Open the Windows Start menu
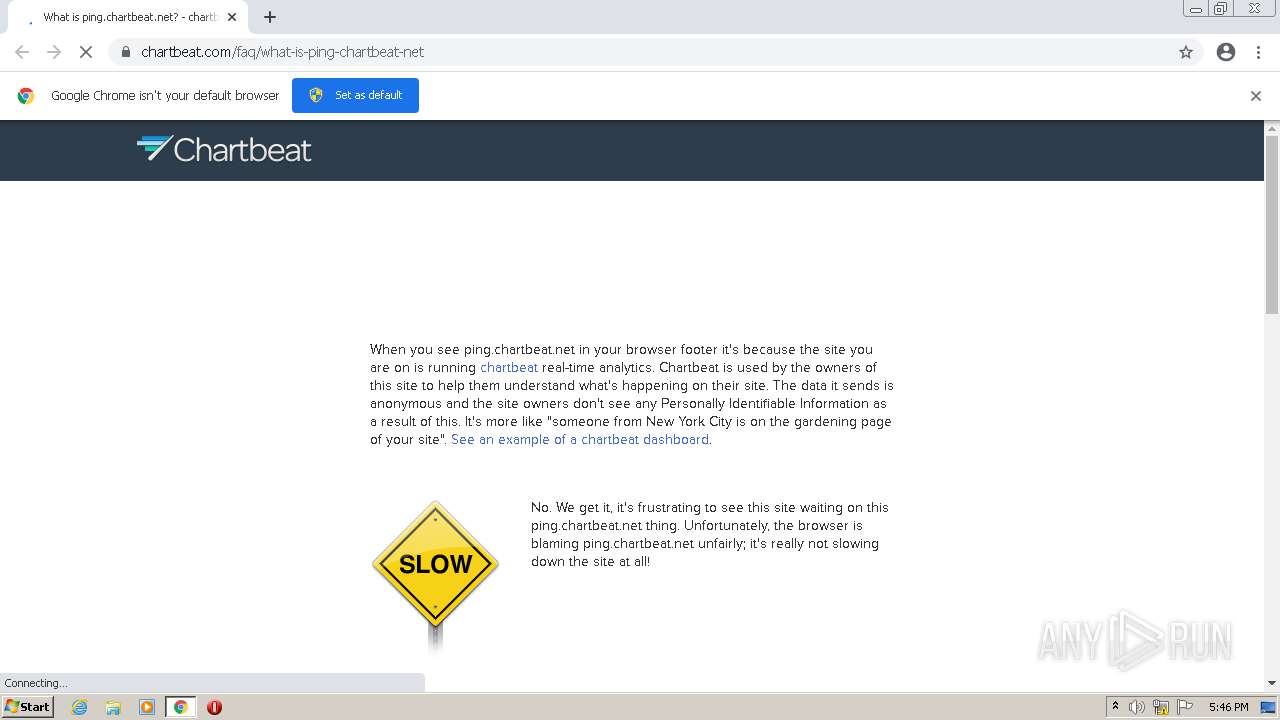 coord(28,706)
